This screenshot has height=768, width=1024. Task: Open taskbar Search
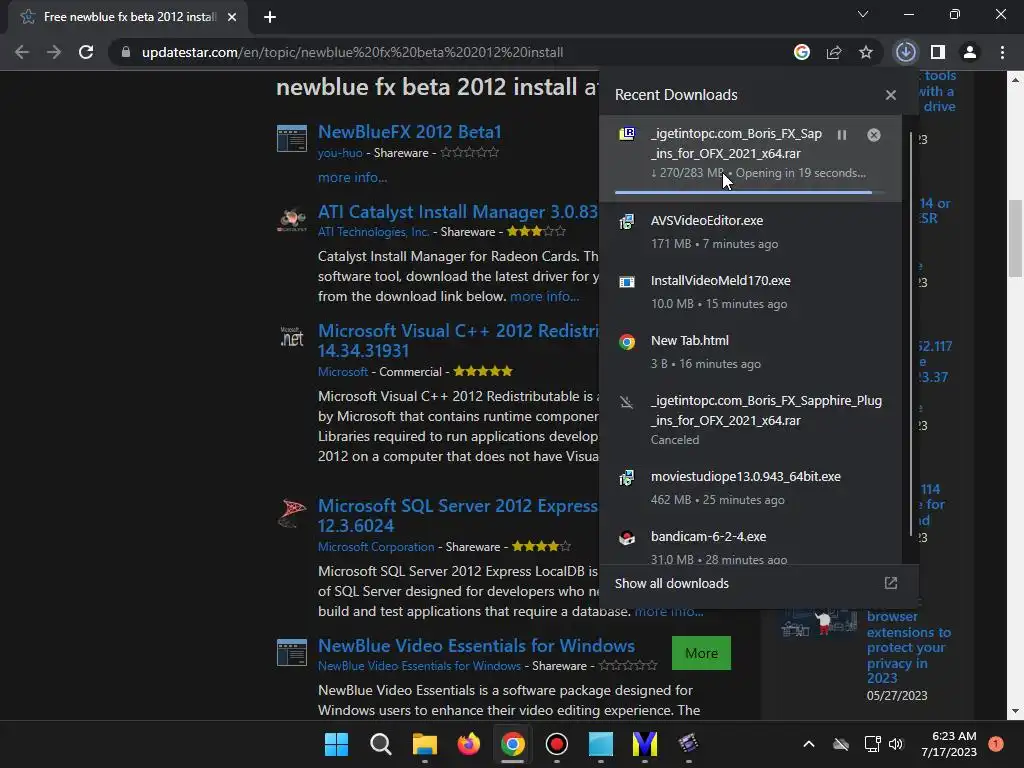pyautogui.click(x=381, y=744)
